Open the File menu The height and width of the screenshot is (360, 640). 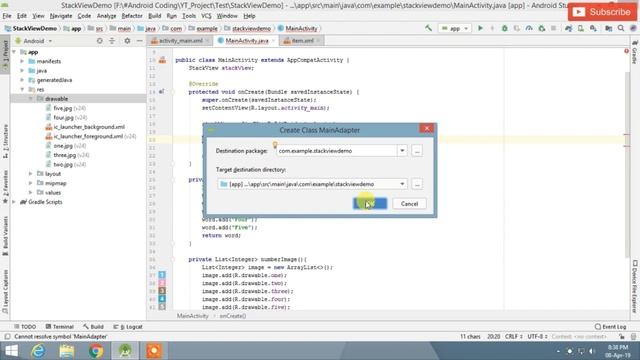[x=7, y=16]
